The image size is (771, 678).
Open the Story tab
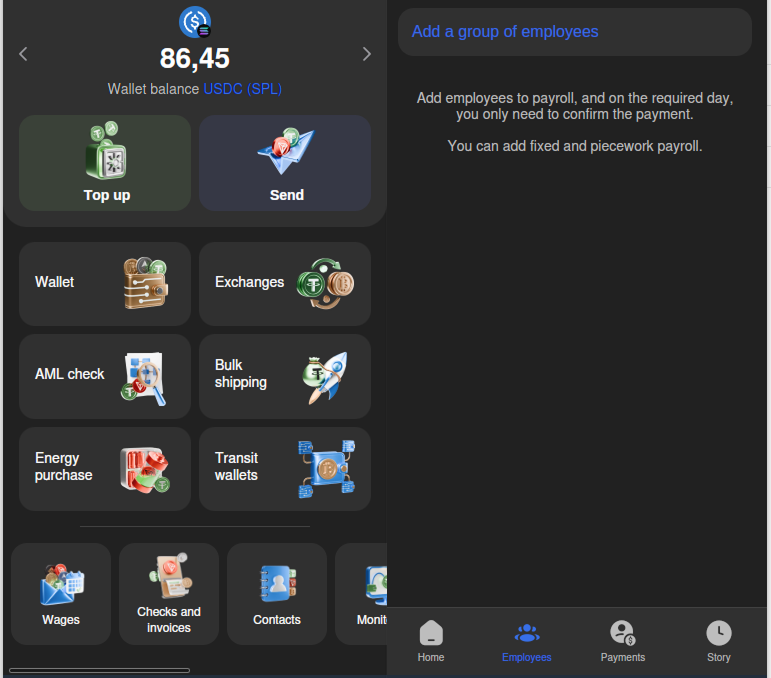(x=719, y=641)
